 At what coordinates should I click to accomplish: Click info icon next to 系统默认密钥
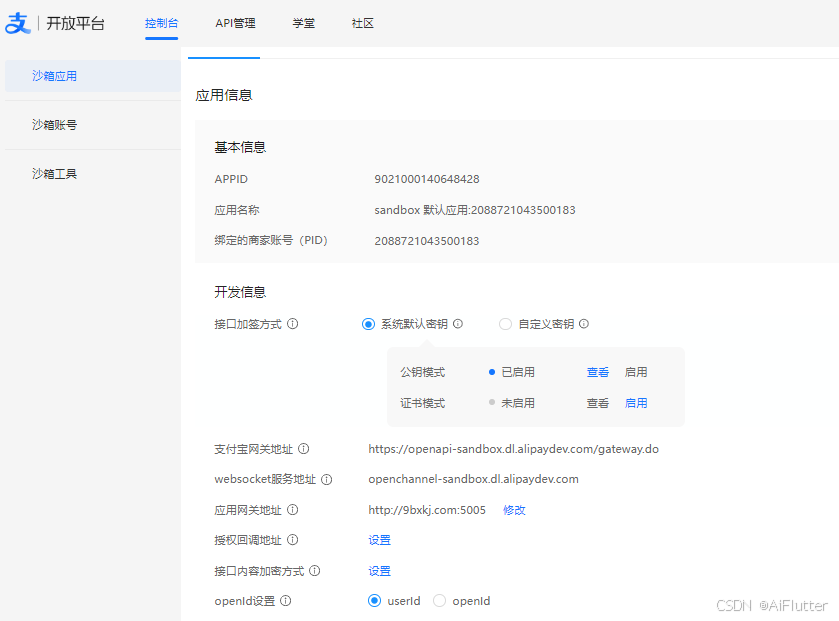point(458,324)
